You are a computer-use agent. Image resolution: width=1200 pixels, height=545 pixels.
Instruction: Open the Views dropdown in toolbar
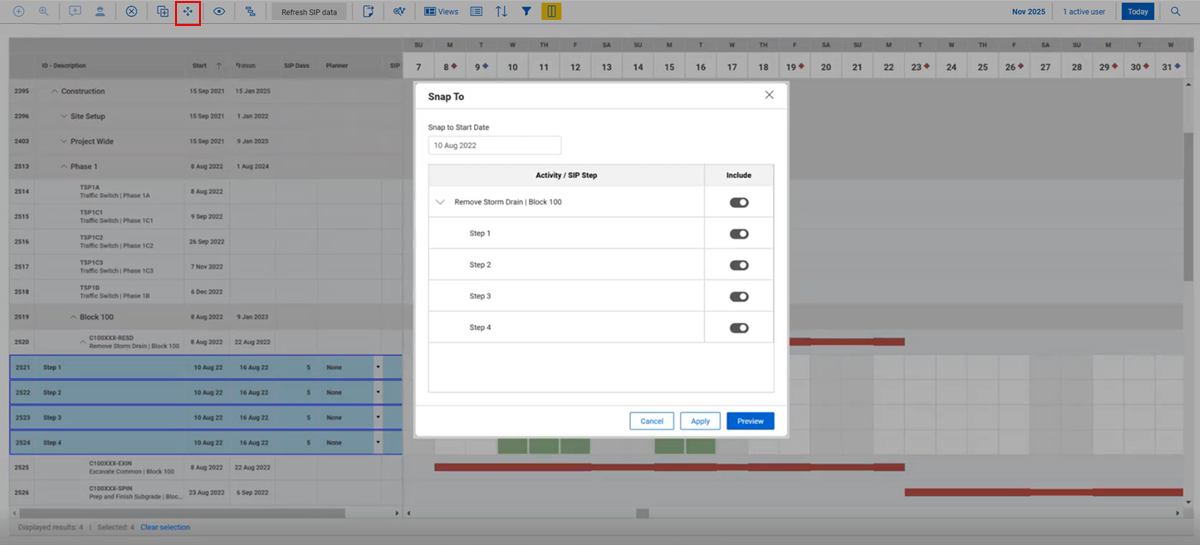click(x=441, y=12)
